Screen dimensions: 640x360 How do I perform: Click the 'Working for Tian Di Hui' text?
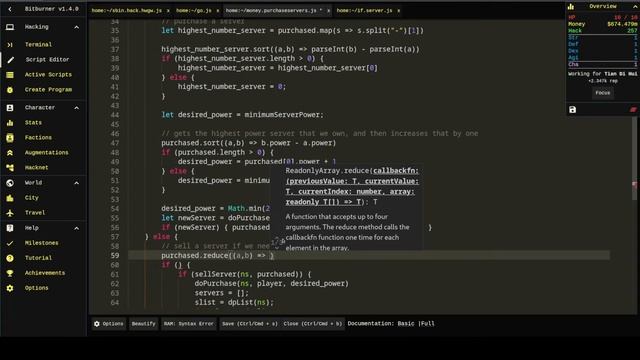point(602,74)
